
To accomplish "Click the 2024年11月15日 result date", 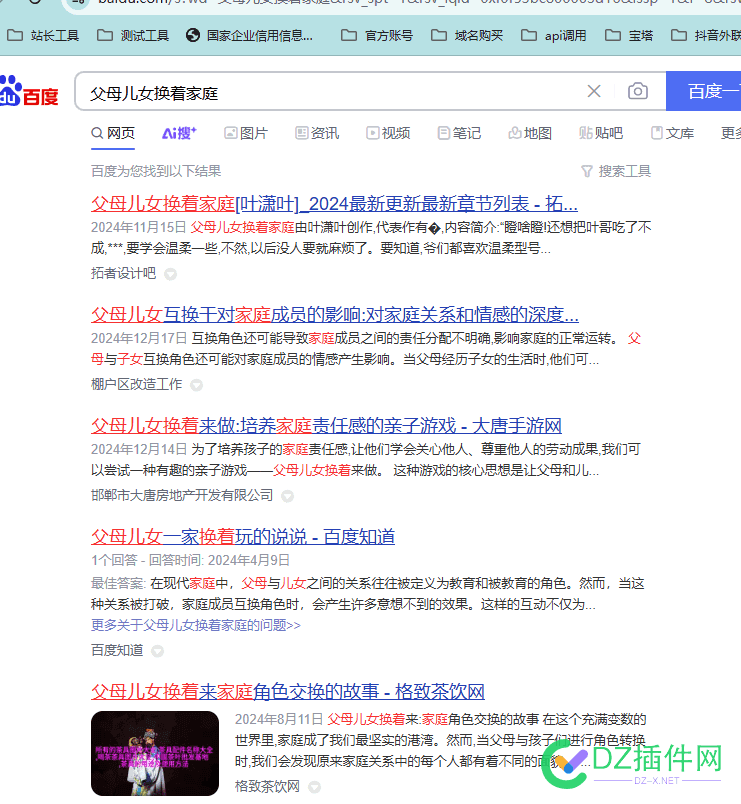I will click(x=138, y=227).
